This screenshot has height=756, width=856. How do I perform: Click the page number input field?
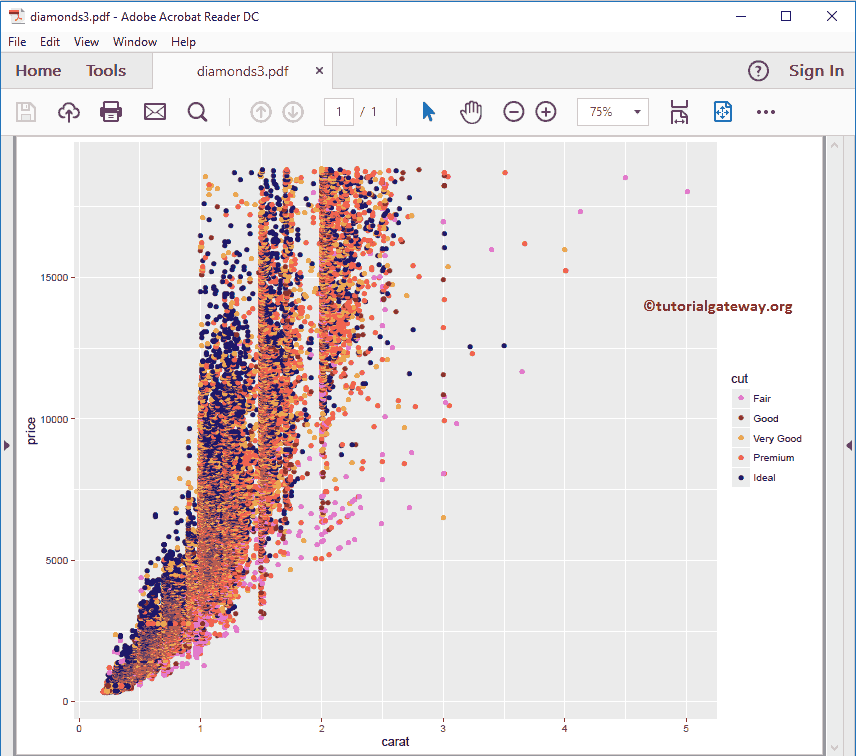[x=339, y=112]
